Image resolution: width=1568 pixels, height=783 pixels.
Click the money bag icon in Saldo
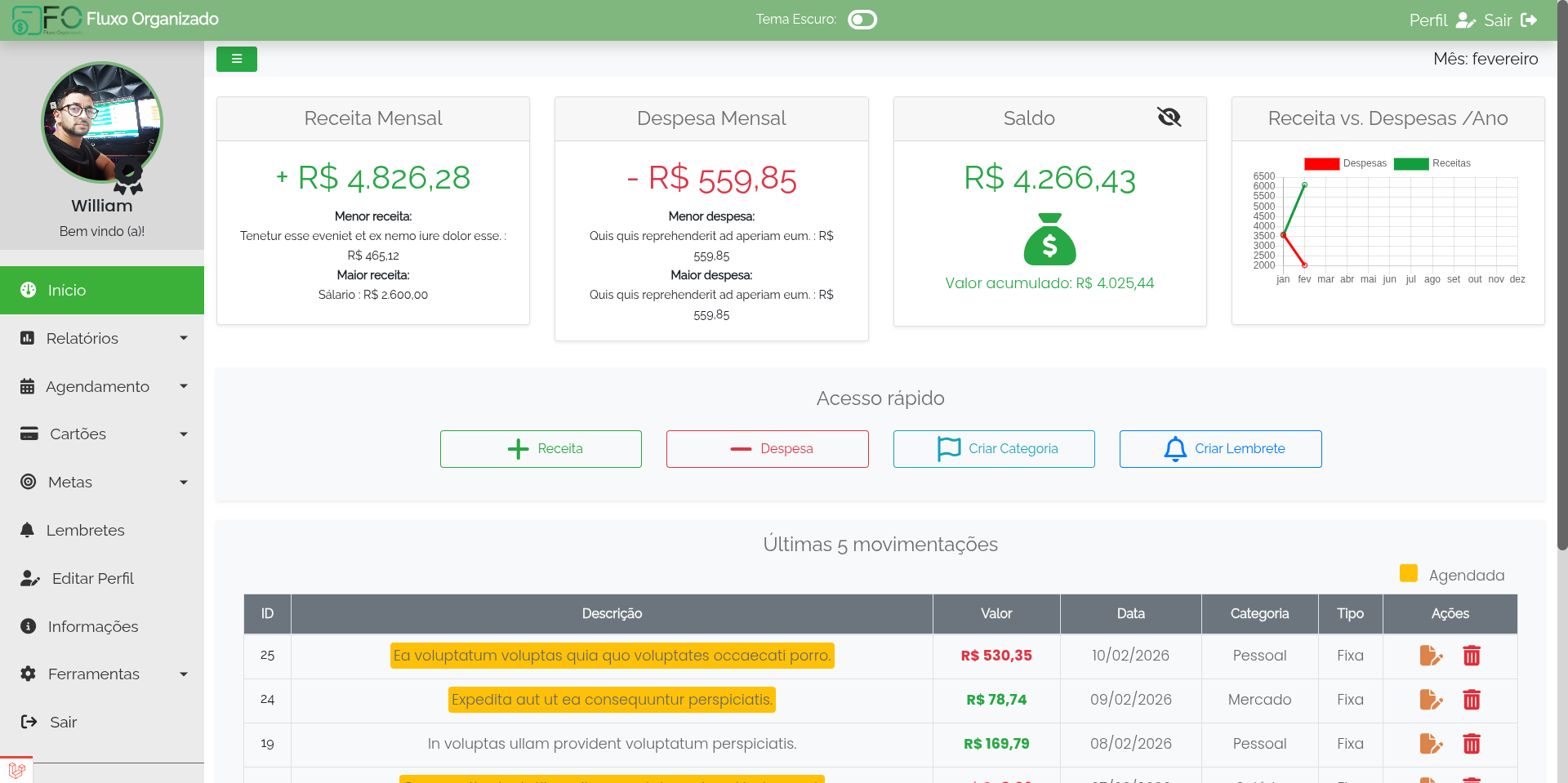1049,240
